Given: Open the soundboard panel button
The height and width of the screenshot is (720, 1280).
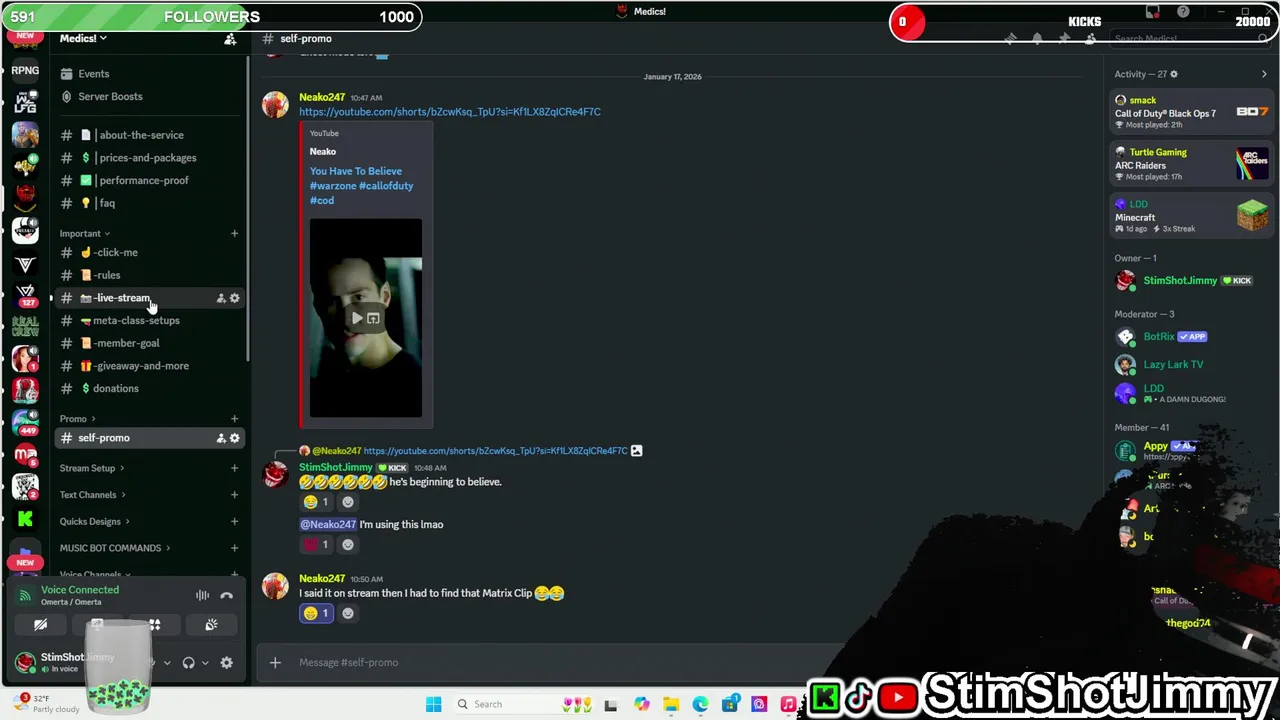Looking at the screenshot, I should click(211, 625).
